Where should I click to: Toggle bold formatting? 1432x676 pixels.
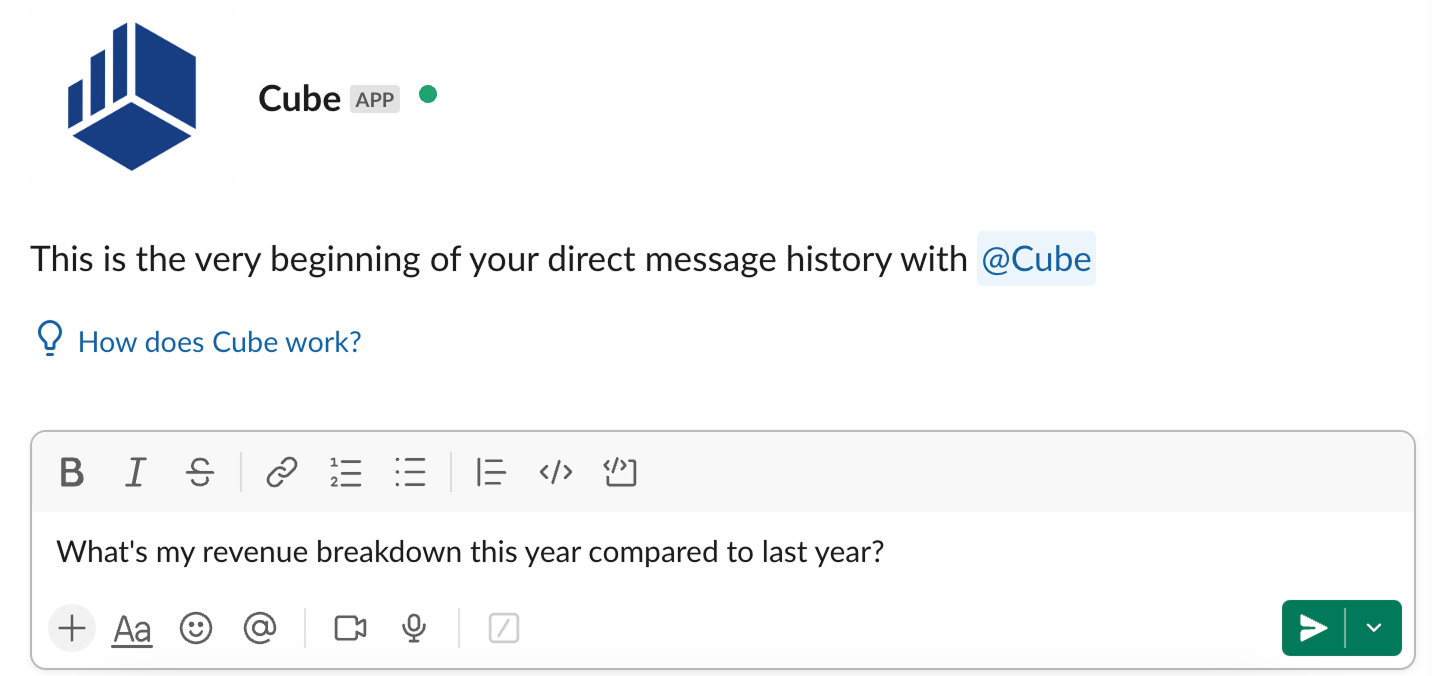71,472
